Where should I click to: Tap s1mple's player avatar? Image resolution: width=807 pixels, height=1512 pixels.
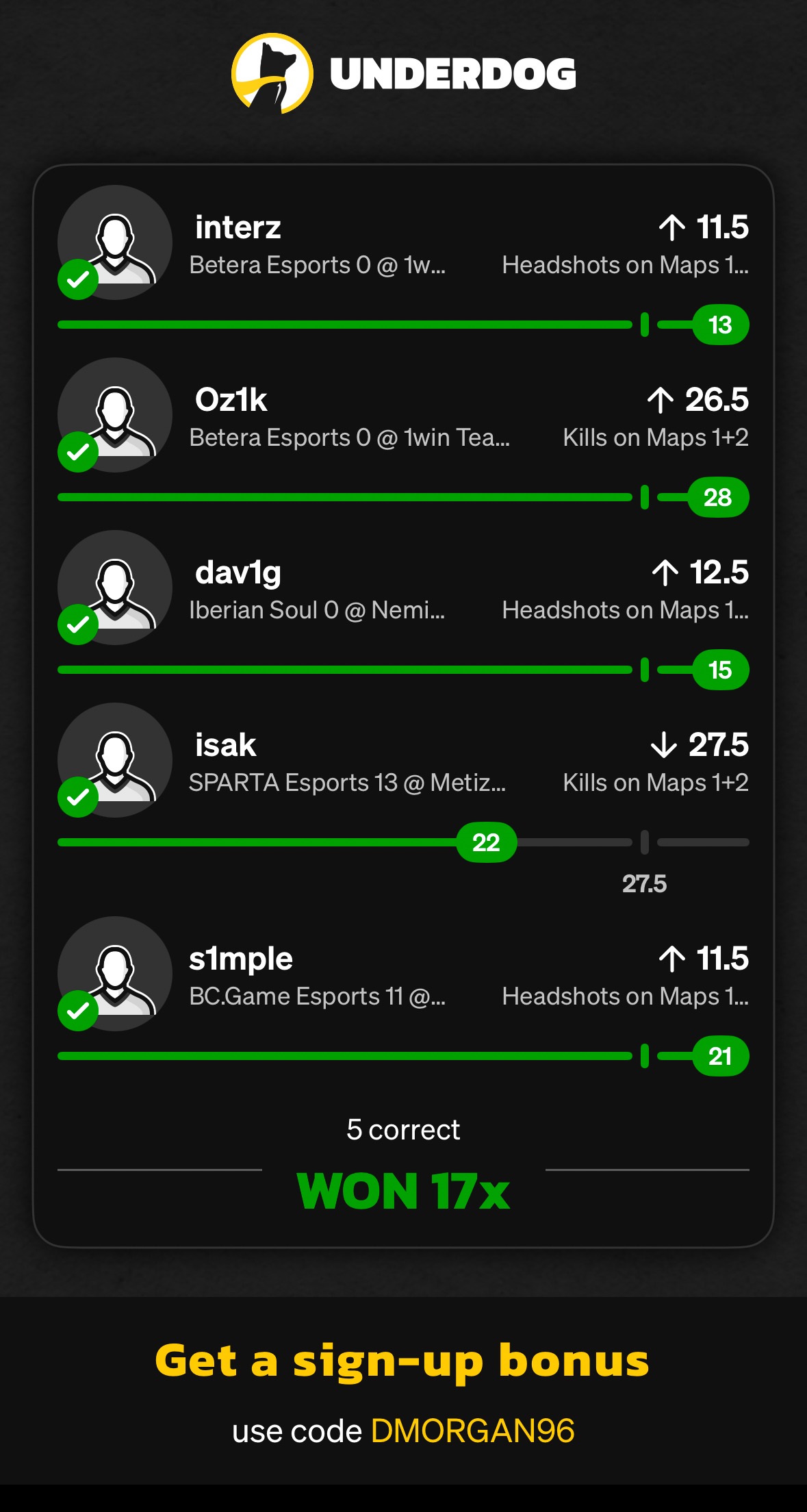click(115, 974)
